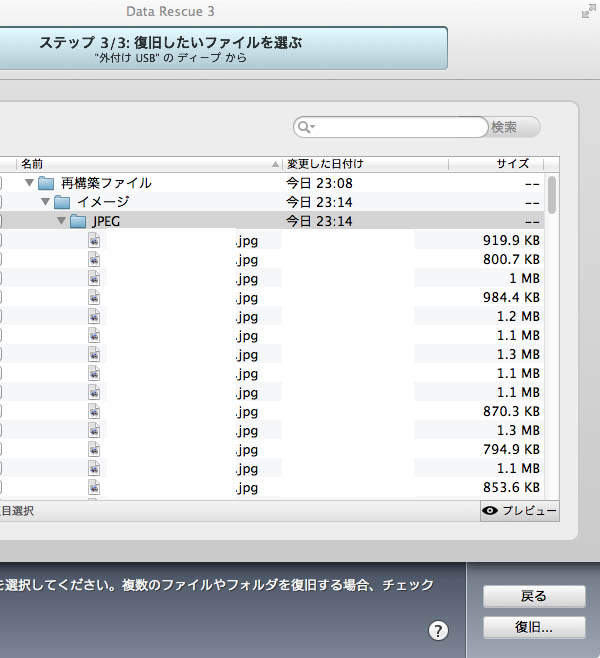Toggle checkbox for JPEG folder row
Viewport: 600px width, 658px height.
tap(1, 221)
